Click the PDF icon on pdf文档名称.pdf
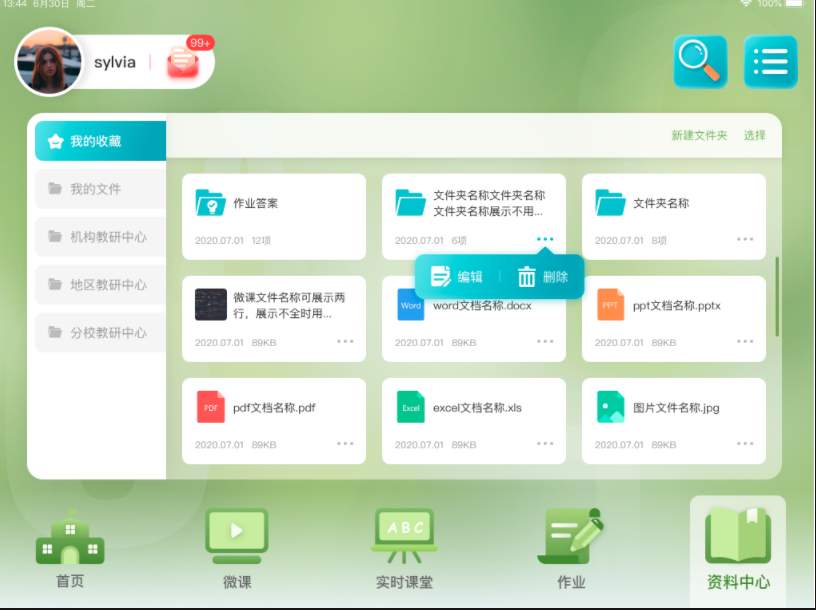816x610 pixels. coord(210,408)
